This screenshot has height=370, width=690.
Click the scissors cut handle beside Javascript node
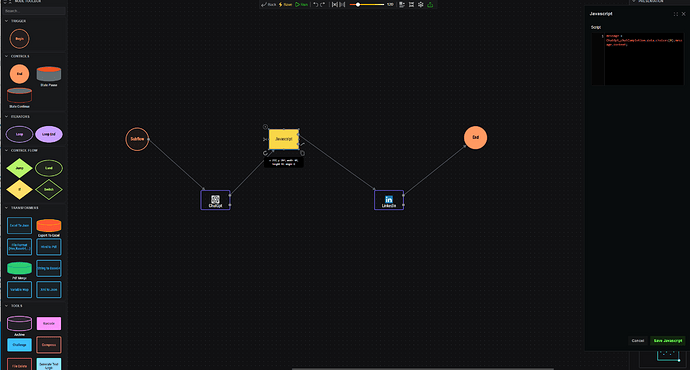(x=265, y=139)
